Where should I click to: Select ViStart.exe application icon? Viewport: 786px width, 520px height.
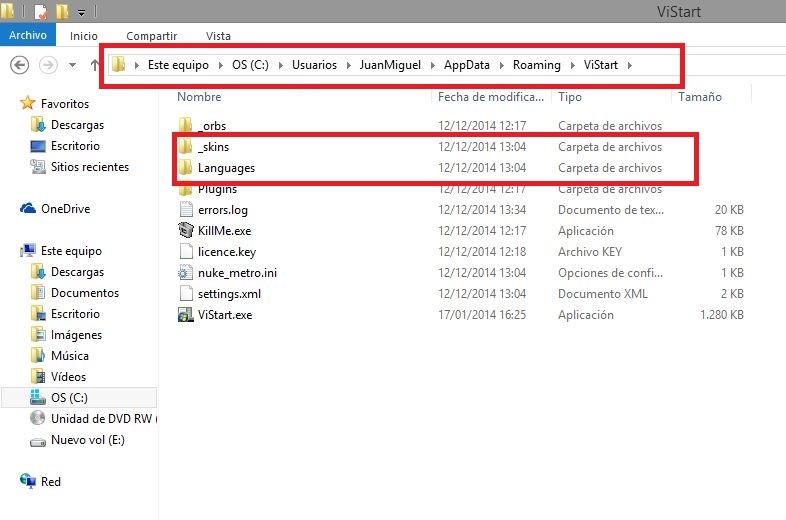click(x=186, y=314)
